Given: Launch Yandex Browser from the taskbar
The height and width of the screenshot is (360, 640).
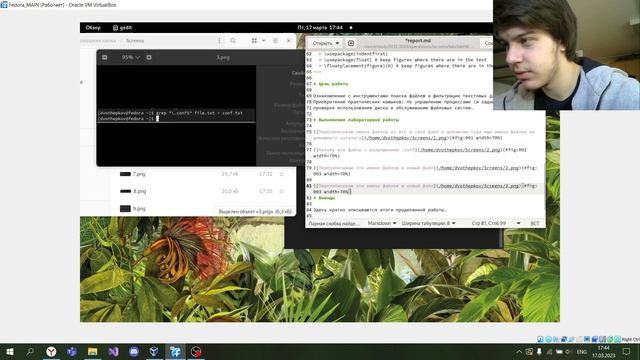Looking at the screenshot, I should pyautogui.click(x=51, y=351).
